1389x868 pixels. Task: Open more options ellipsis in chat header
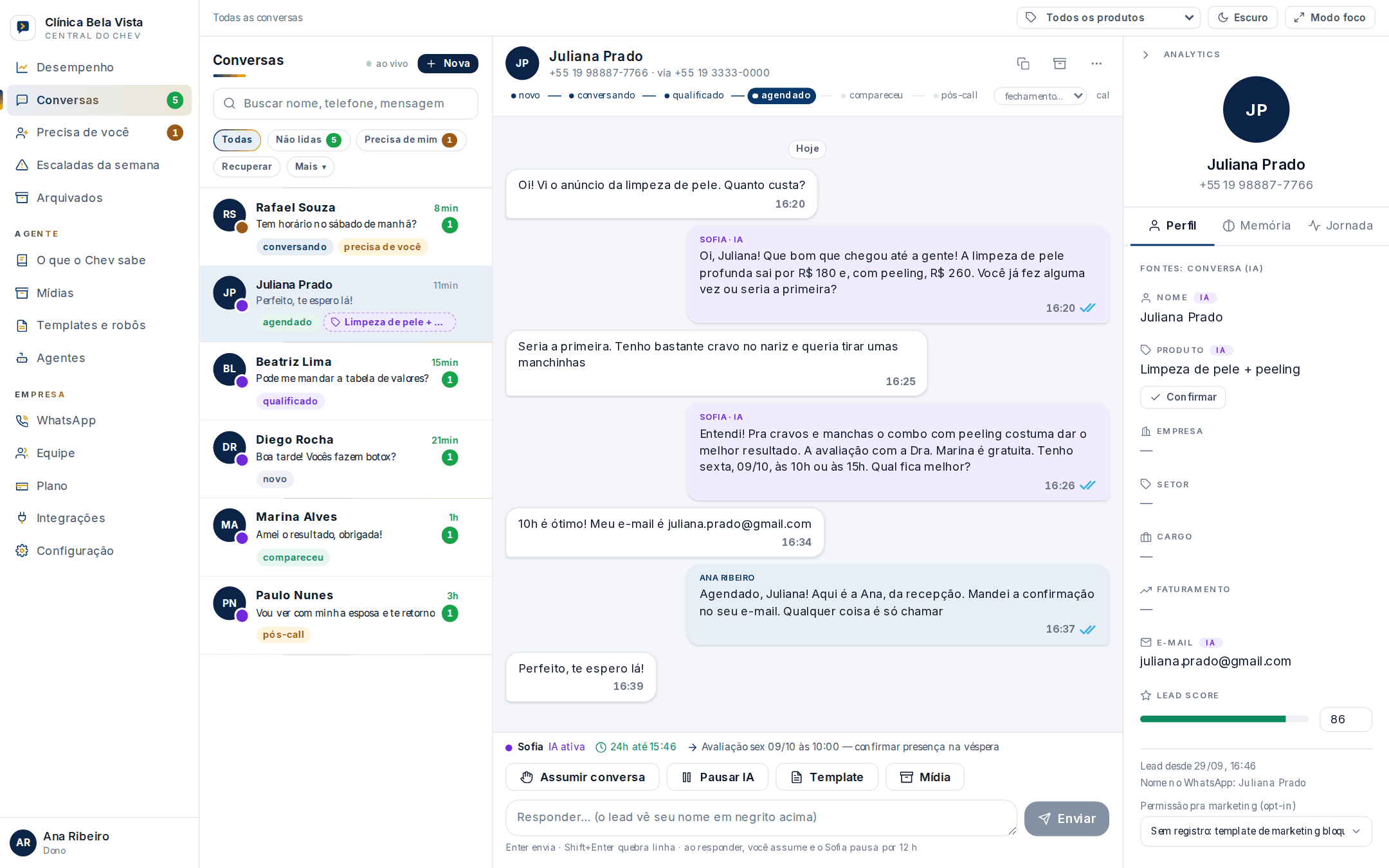[1096, 63]
